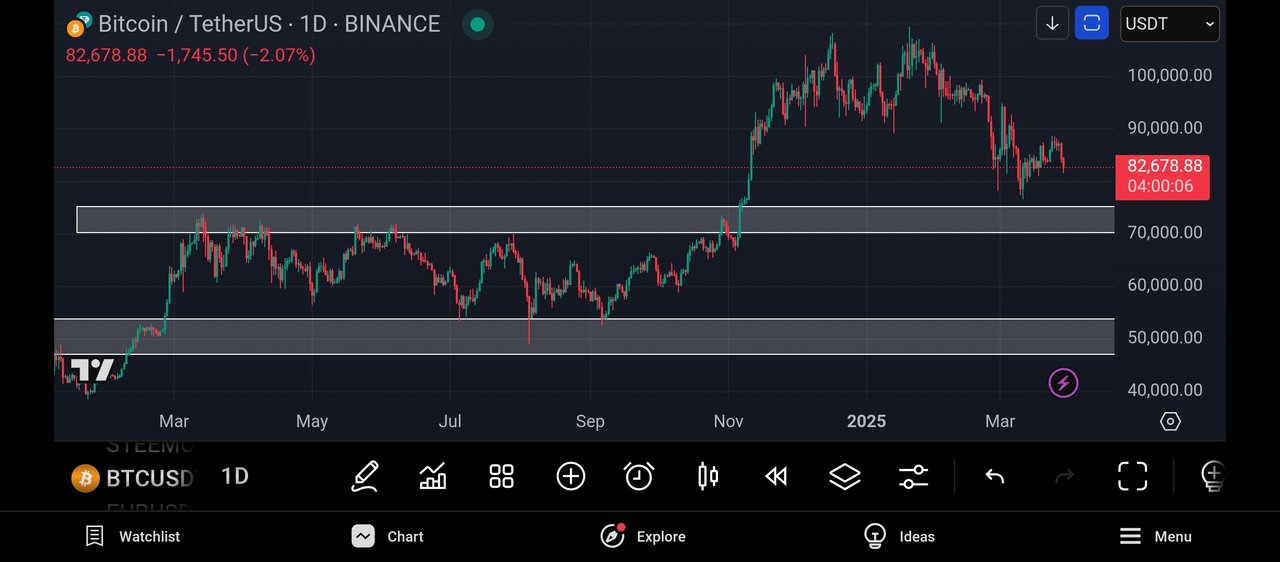The height and width of the screenshot is (562, 1280).
Task: Open the object tree layers icon
Action: click(845, 476)
